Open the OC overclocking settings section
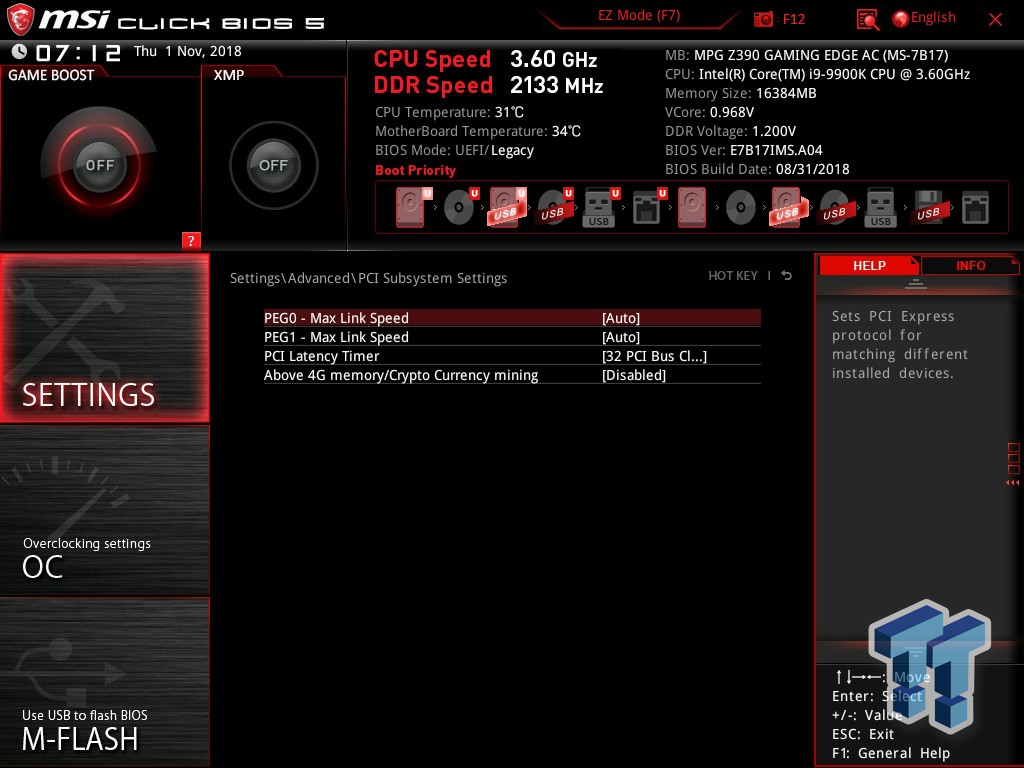The width and height of the screenshot is (1024, 768). 104,510
